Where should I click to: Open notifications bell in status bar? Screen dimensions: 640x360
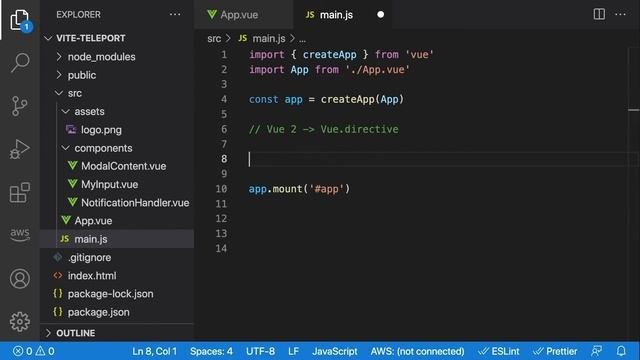[621, 351]
